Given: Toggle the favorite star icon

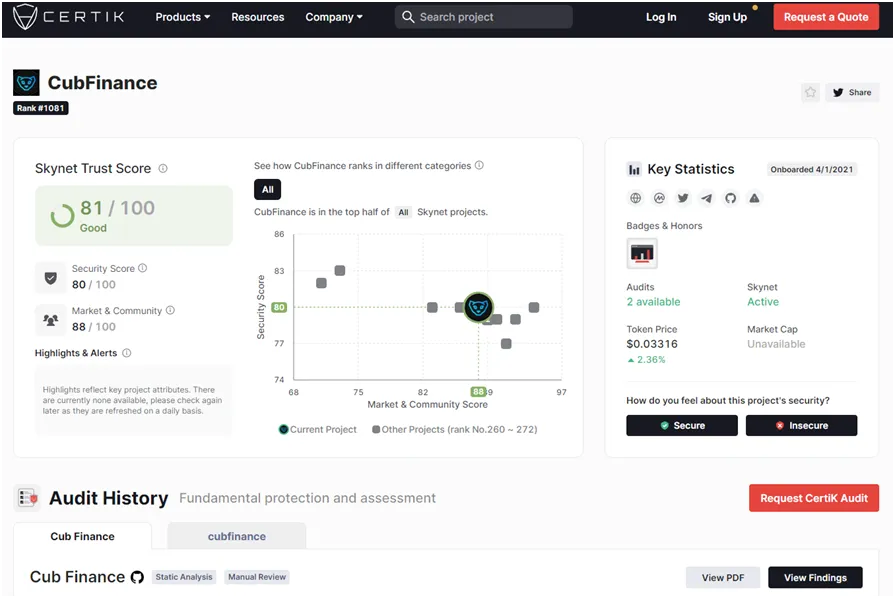Looking at the screenshot, I should [810, 92].
